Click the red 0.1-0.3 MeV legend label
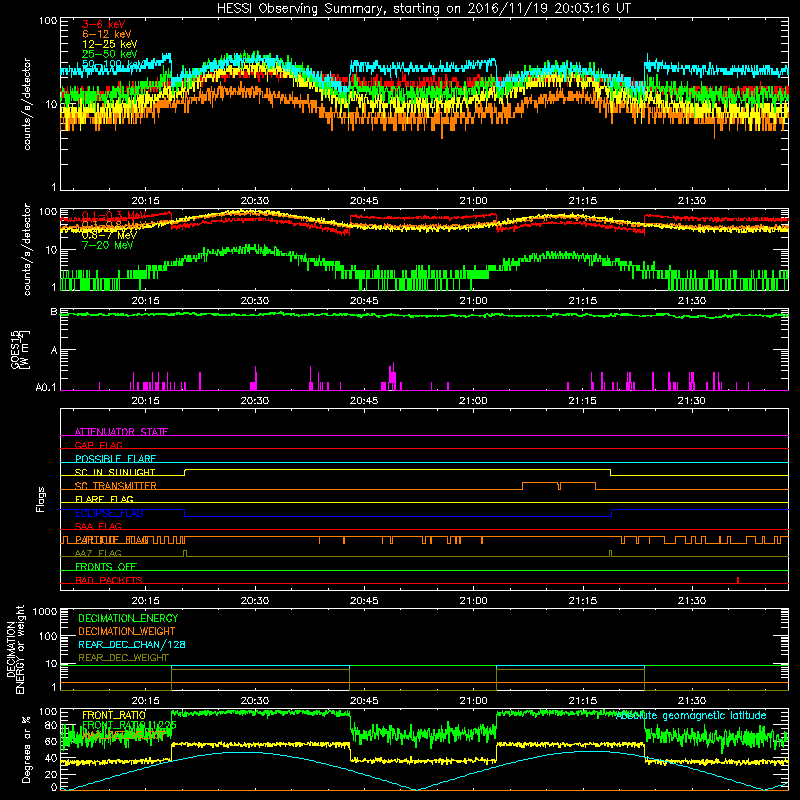 click(114, 215)
